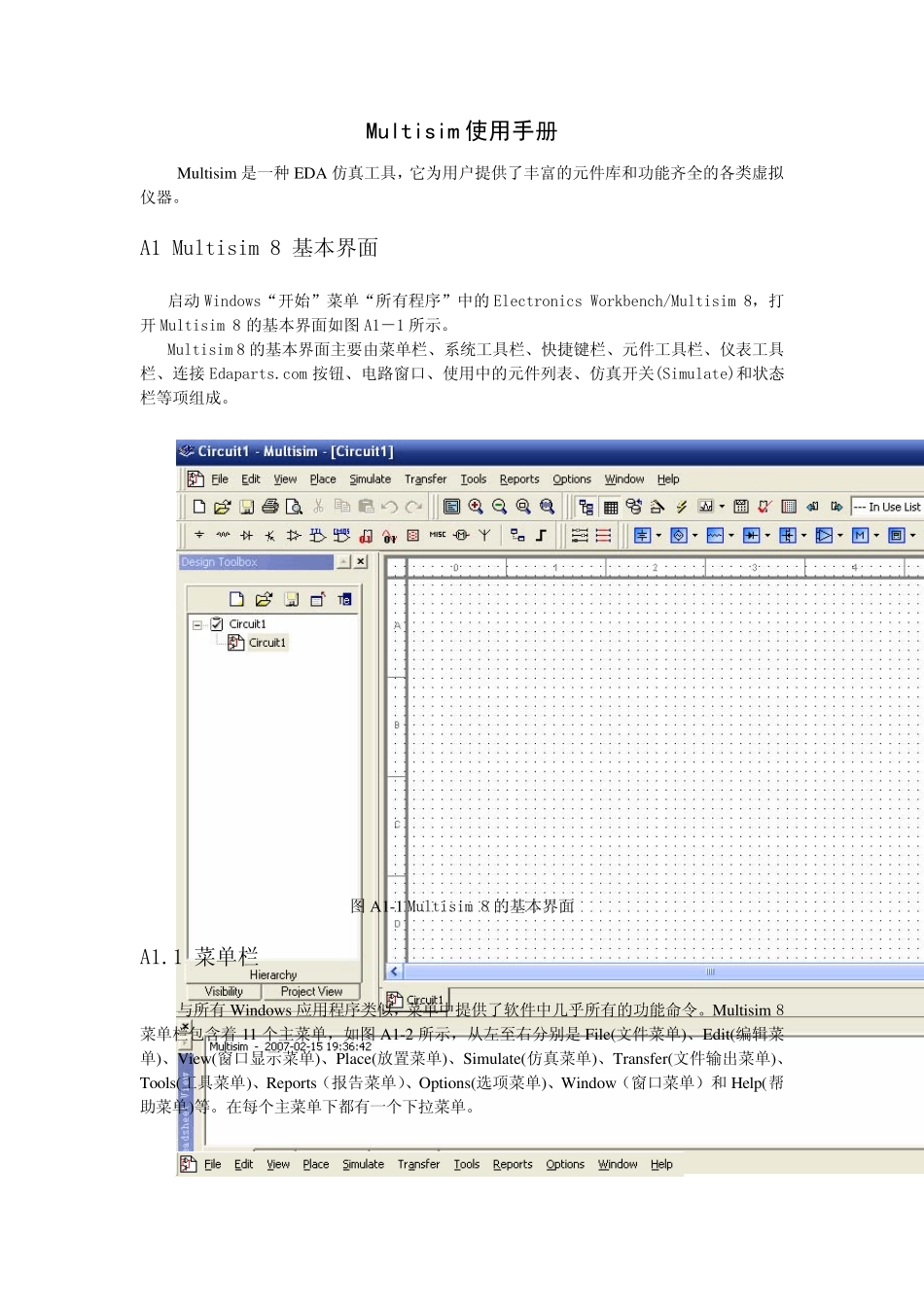The image size is (924, 1307).
Task: Switch to the Hierarchy tab
Action: (273, 974)
